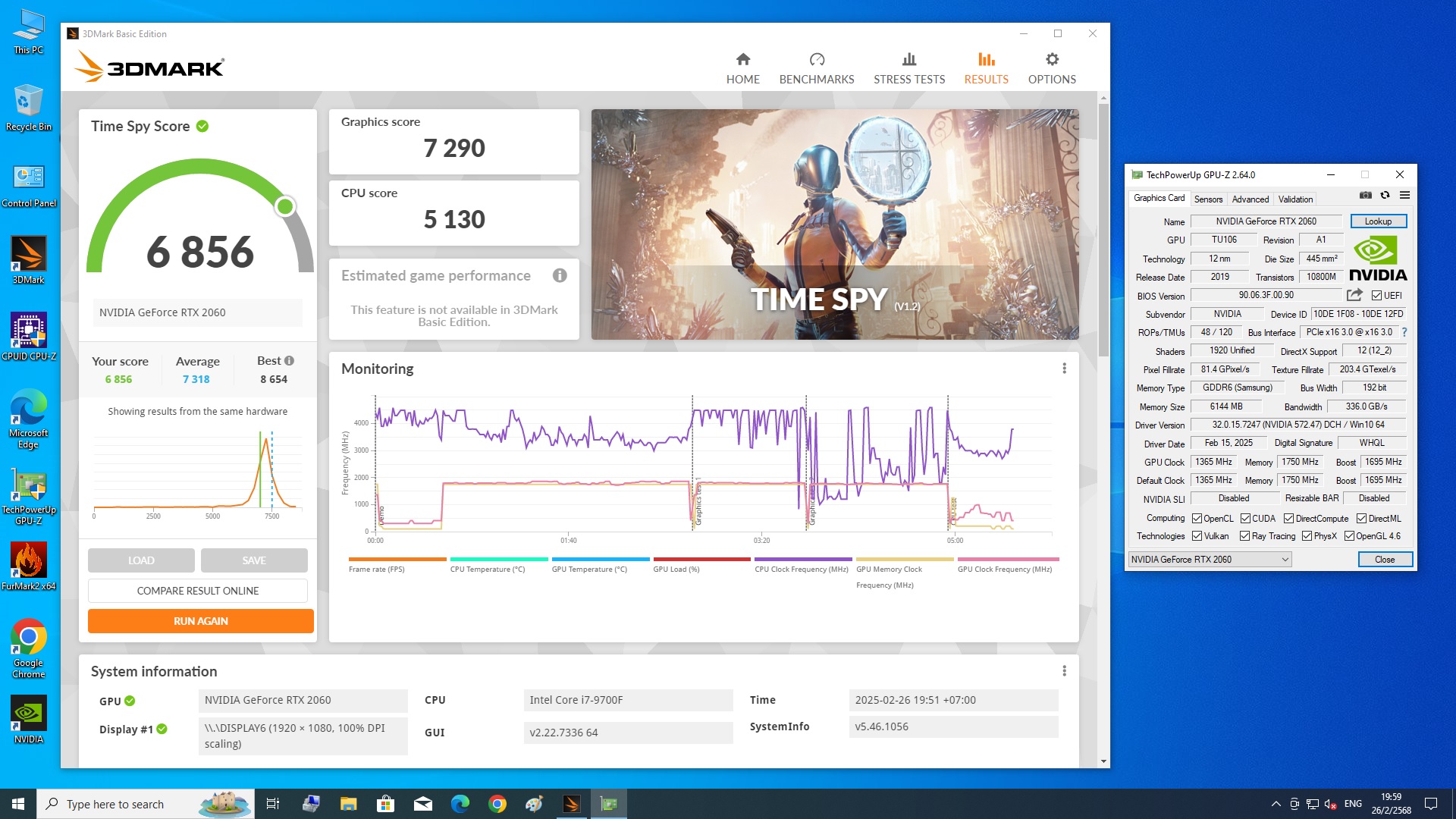Toggle CUDA checkbox

coord(1245,519)
